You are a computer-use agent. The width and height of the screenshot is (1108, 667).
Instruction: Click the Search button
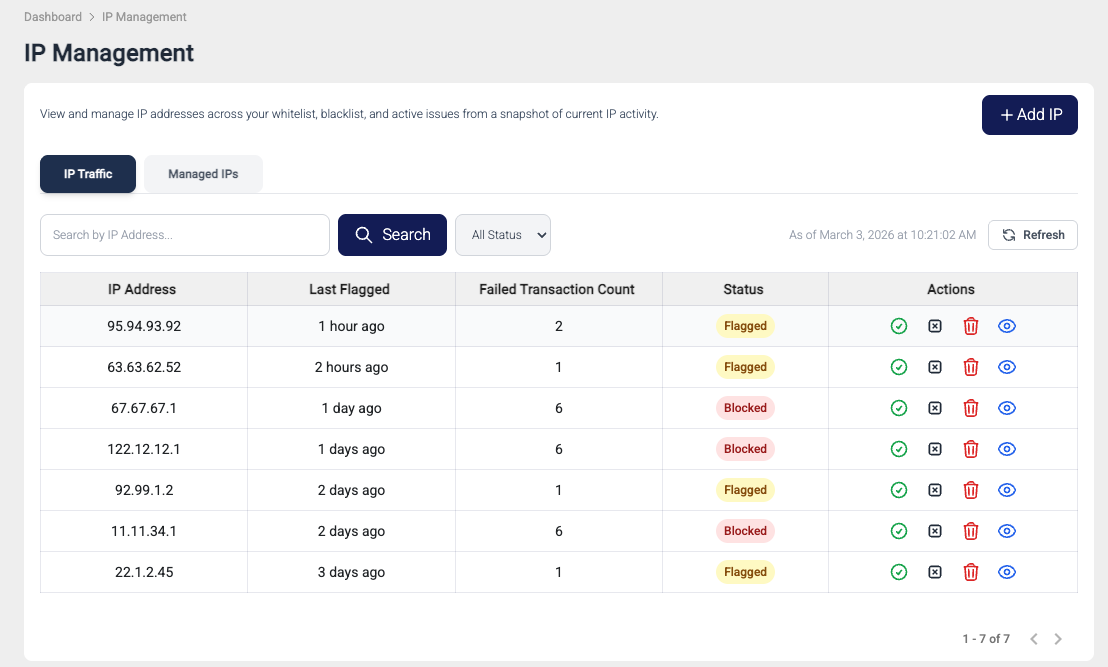coord(392,235)
